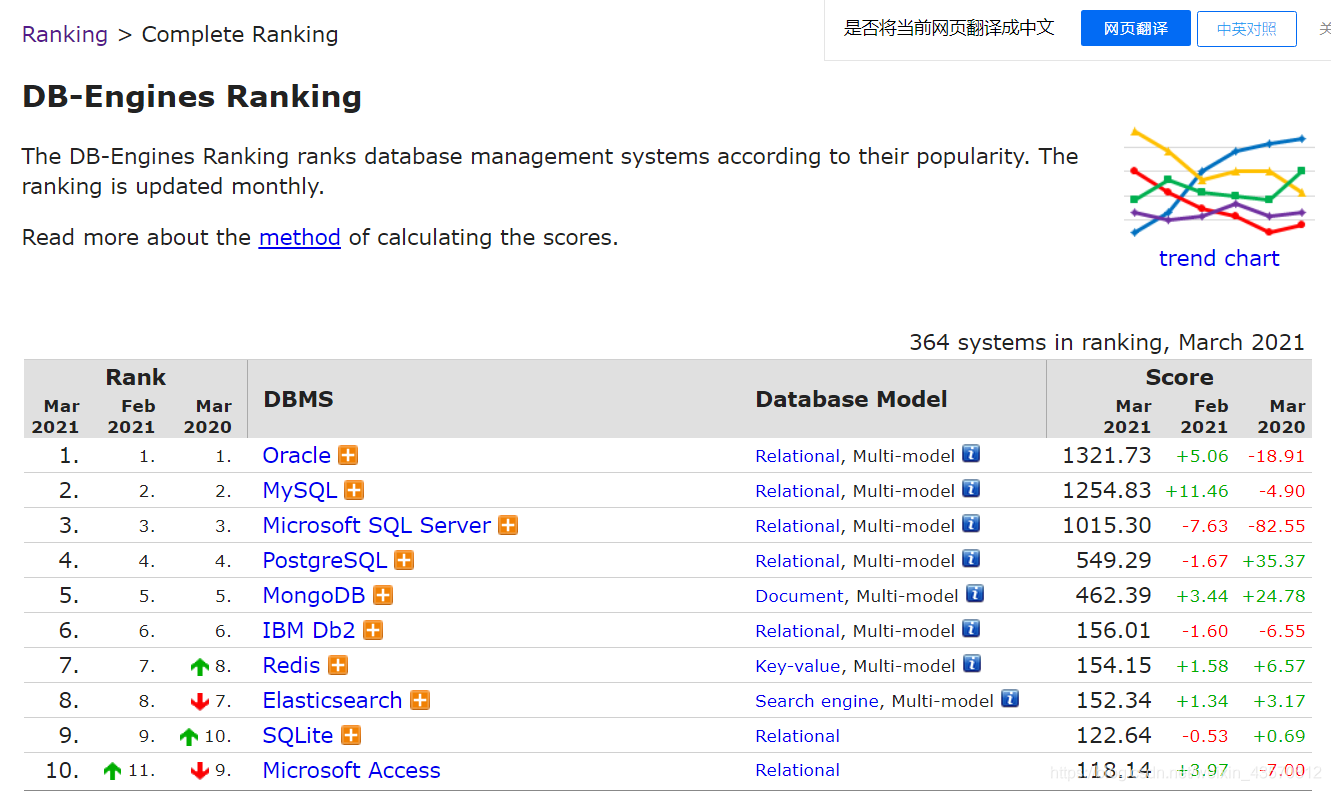This screenshot has height=791, width=1331.
Task: Click the plus icon beside Microsoft SQL Server
Action: pos(508,525)
